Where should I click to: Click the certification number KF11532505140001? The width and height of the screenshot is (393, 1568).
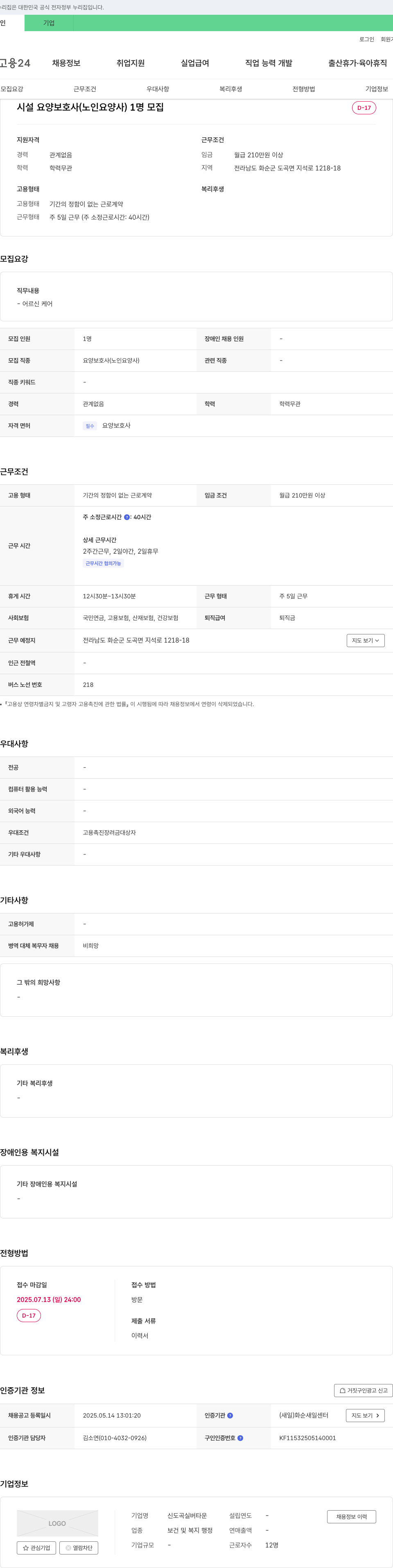click(307, 1438)
